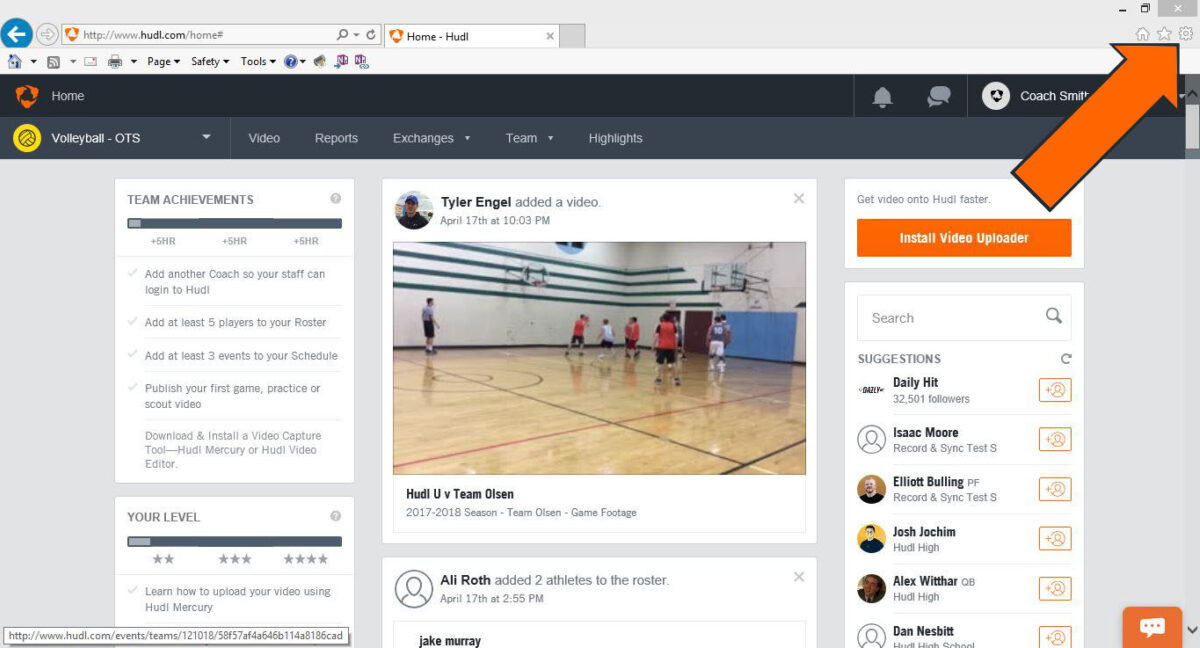The height and width of the screenshot is (648, 1200).
Task: Open Your Level help question mark
Action: [x=336, y=516]
